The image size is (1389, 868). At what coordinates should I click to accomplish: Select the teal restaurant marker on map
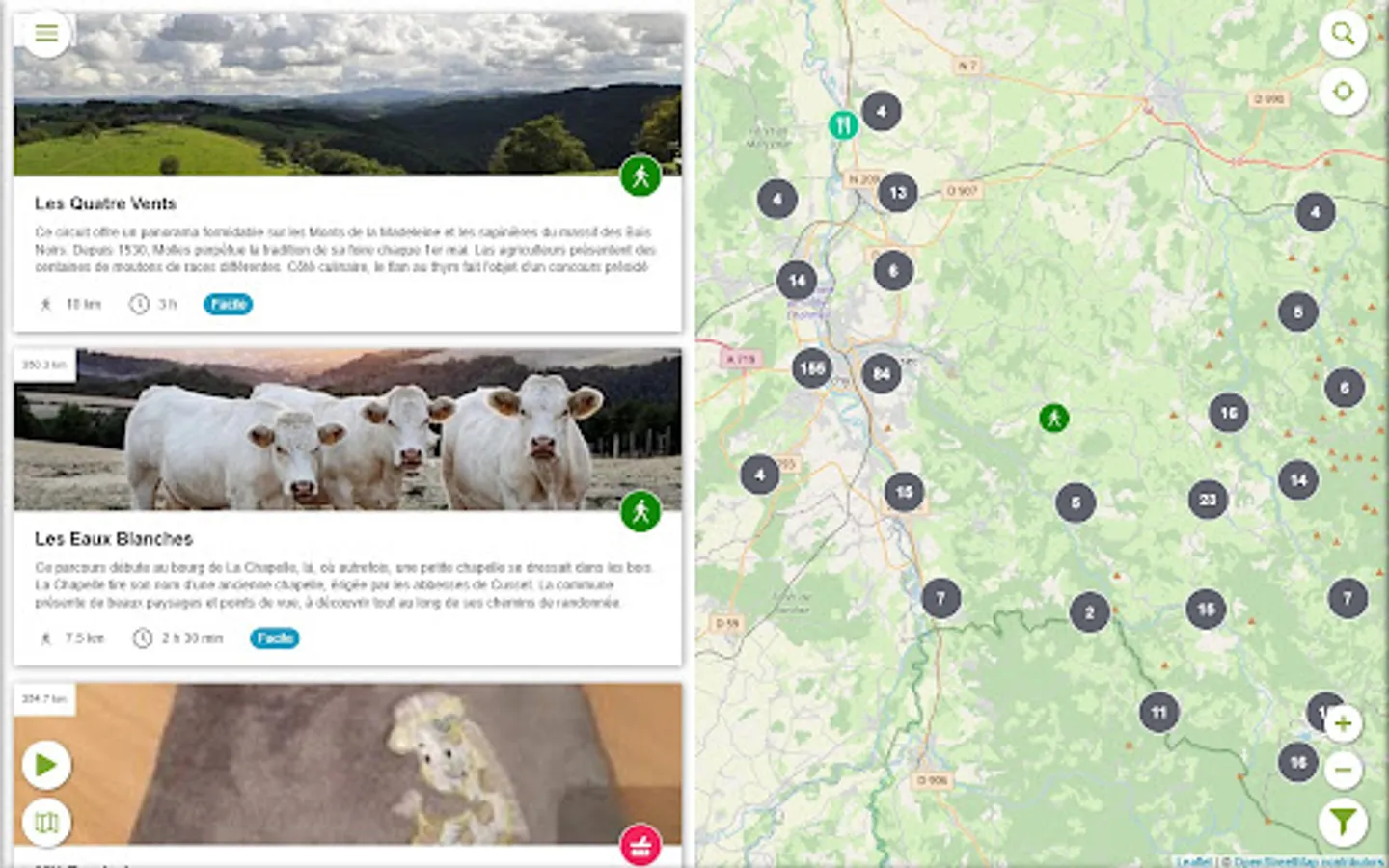843,125
